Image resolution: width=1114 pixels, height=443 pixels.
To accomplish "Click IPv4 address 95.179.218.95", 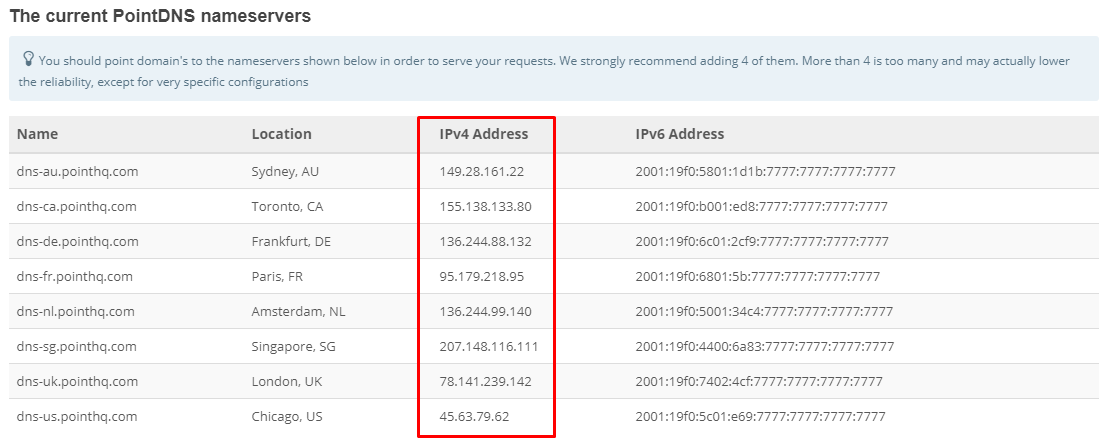I will (482, 276).
